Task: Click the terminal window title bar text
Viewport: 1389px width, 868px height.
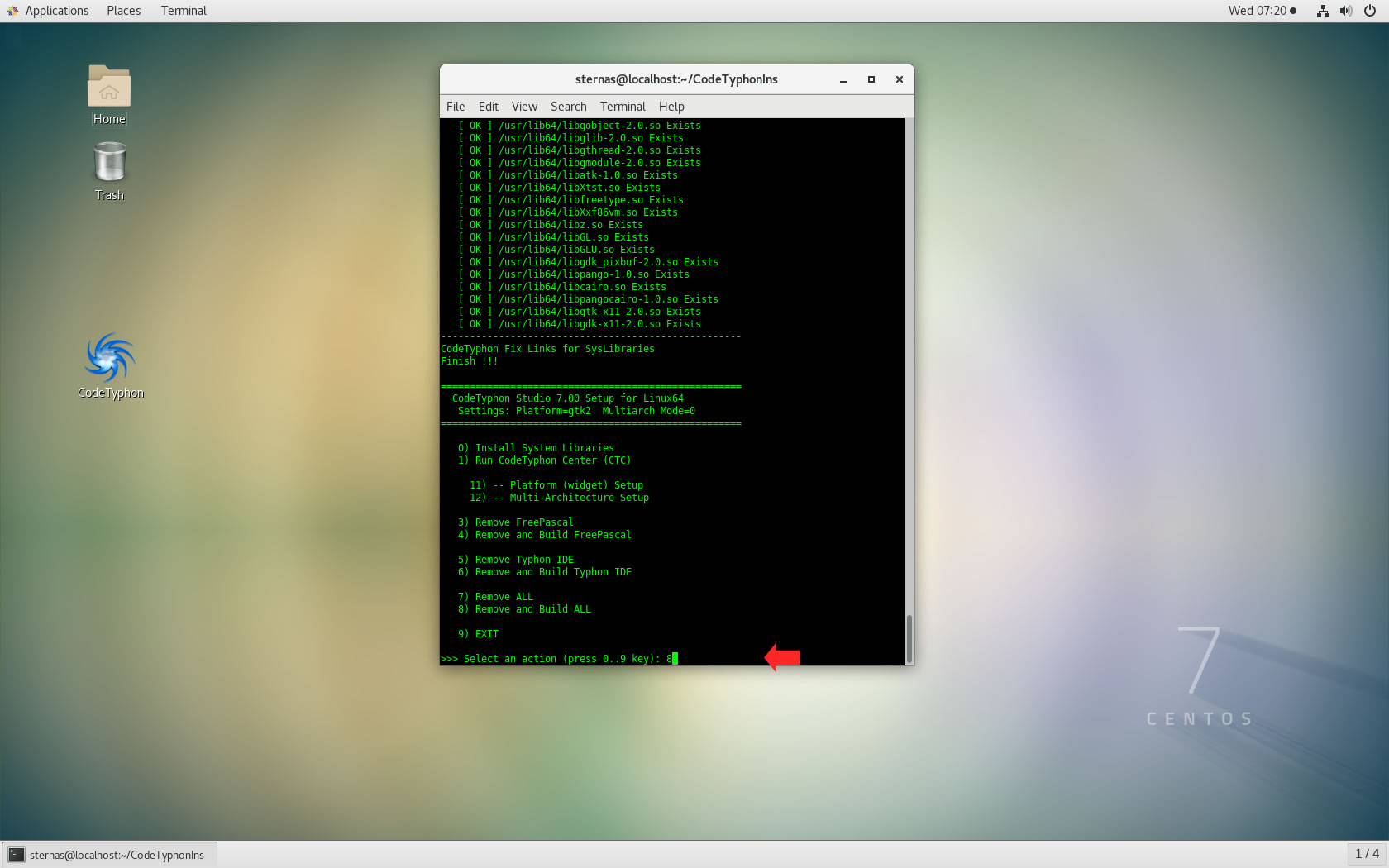Action: (x=676, y=79)
